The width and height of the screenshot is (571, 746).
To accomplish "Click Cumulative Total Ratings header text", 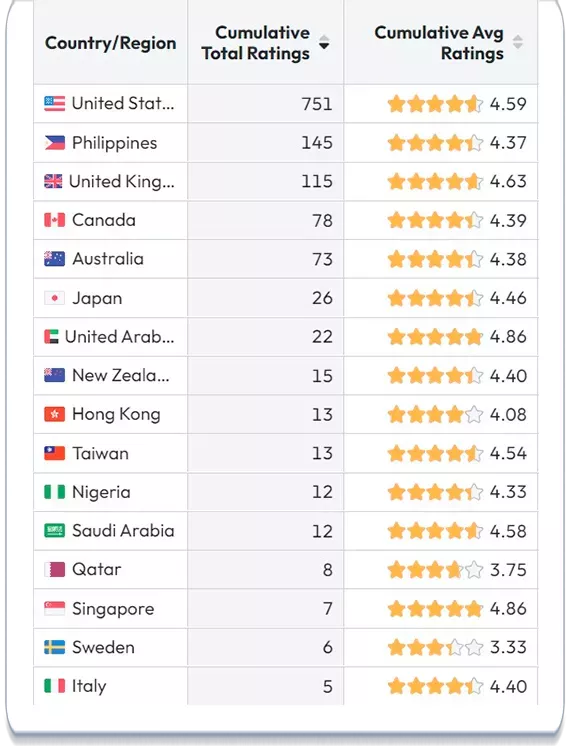I will tap(256, 43).
